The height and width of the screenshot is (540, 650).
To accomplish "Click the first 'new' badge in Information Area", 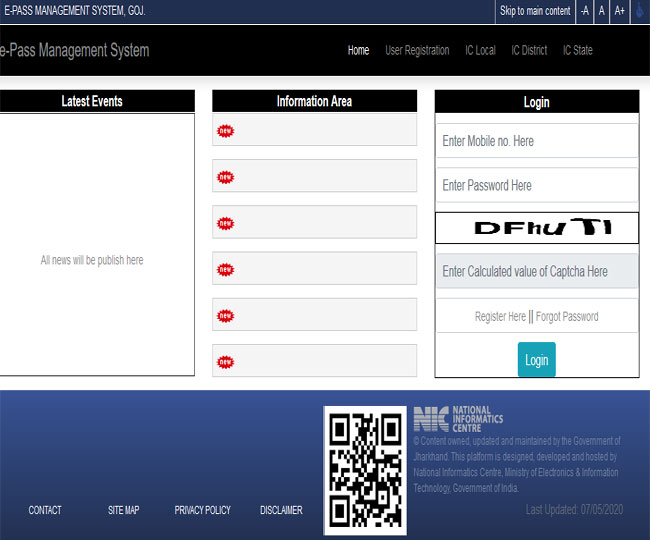I will pyautogui.click(x=225, y=131).
